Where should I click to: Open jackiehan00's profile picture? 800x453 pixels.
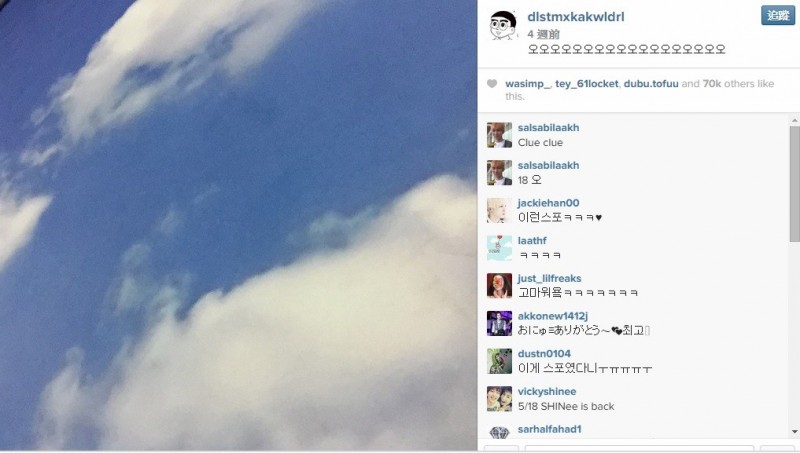pyautogui.click(x=499, y=210)
